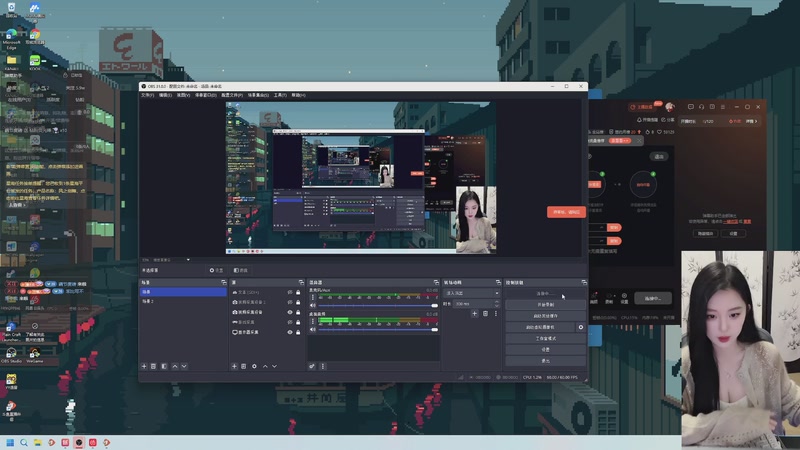Open settings gear at companion window bottom
The height and width of the screenshot is (450, 800).
pyautogui.click(x=624, y=298)
